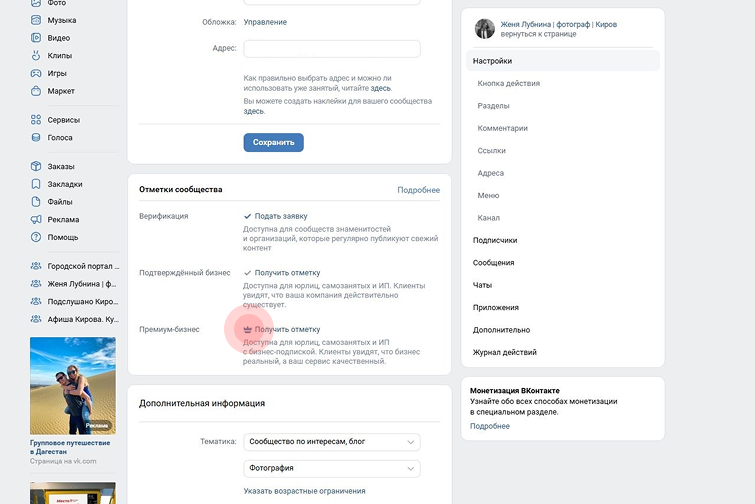
Task: Open the Фотография subcategory dropdown
Action: point(331,468)
